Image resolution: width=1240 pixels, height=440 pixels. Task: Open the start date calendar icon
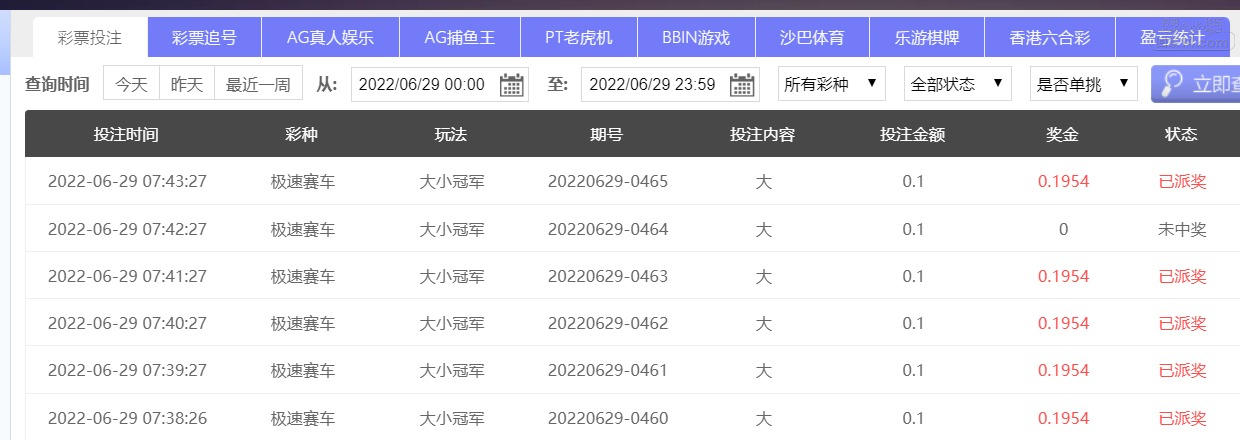click(x=513, y=85)
